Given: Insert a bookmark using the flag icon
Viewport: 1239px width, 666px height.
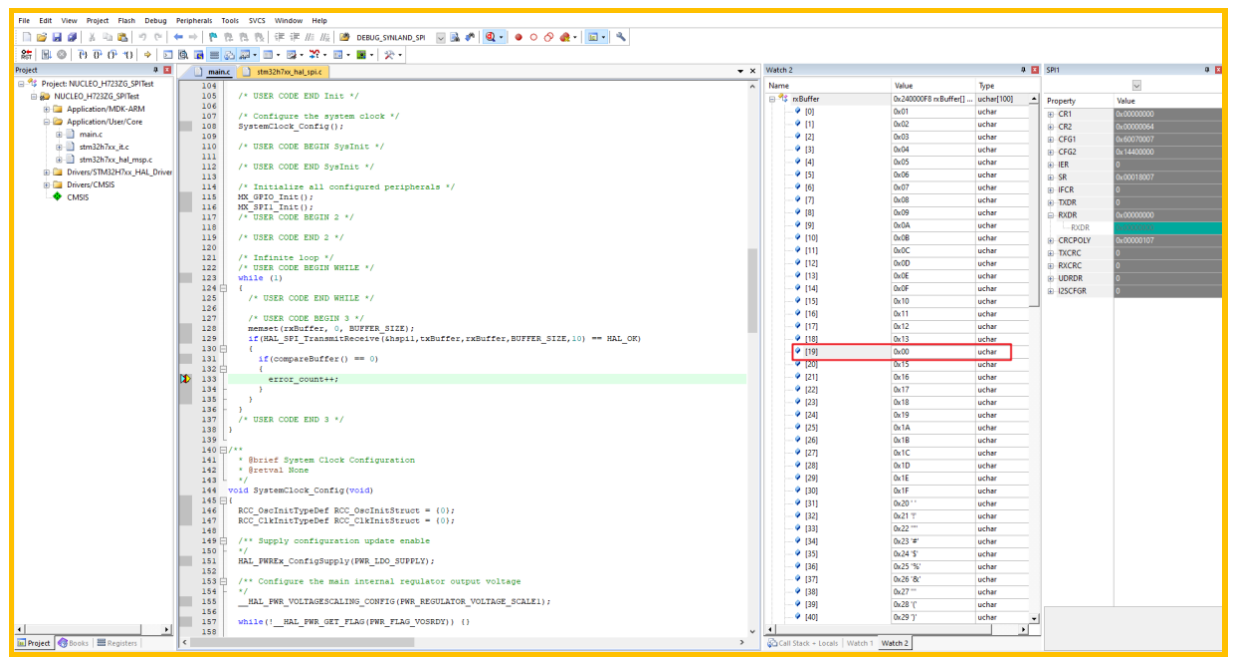Looking at the screenshot, I should click(x=212, y=37).
